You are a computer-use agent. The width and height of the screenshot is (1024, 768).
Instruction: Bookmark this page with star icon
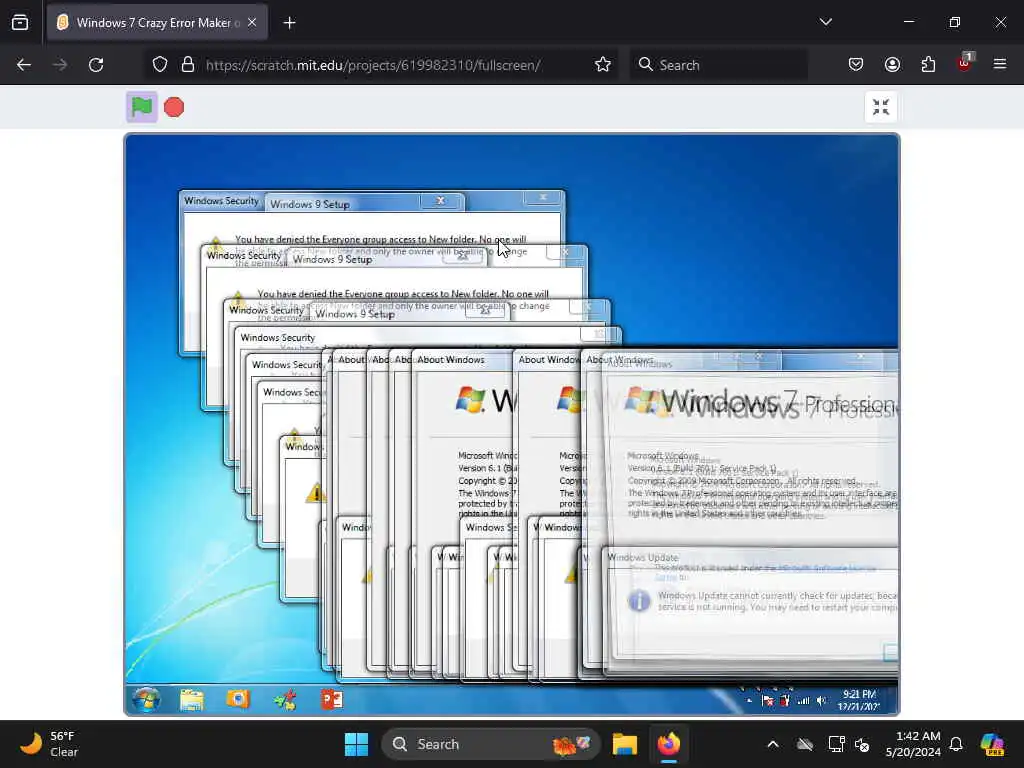click(603, 65)
